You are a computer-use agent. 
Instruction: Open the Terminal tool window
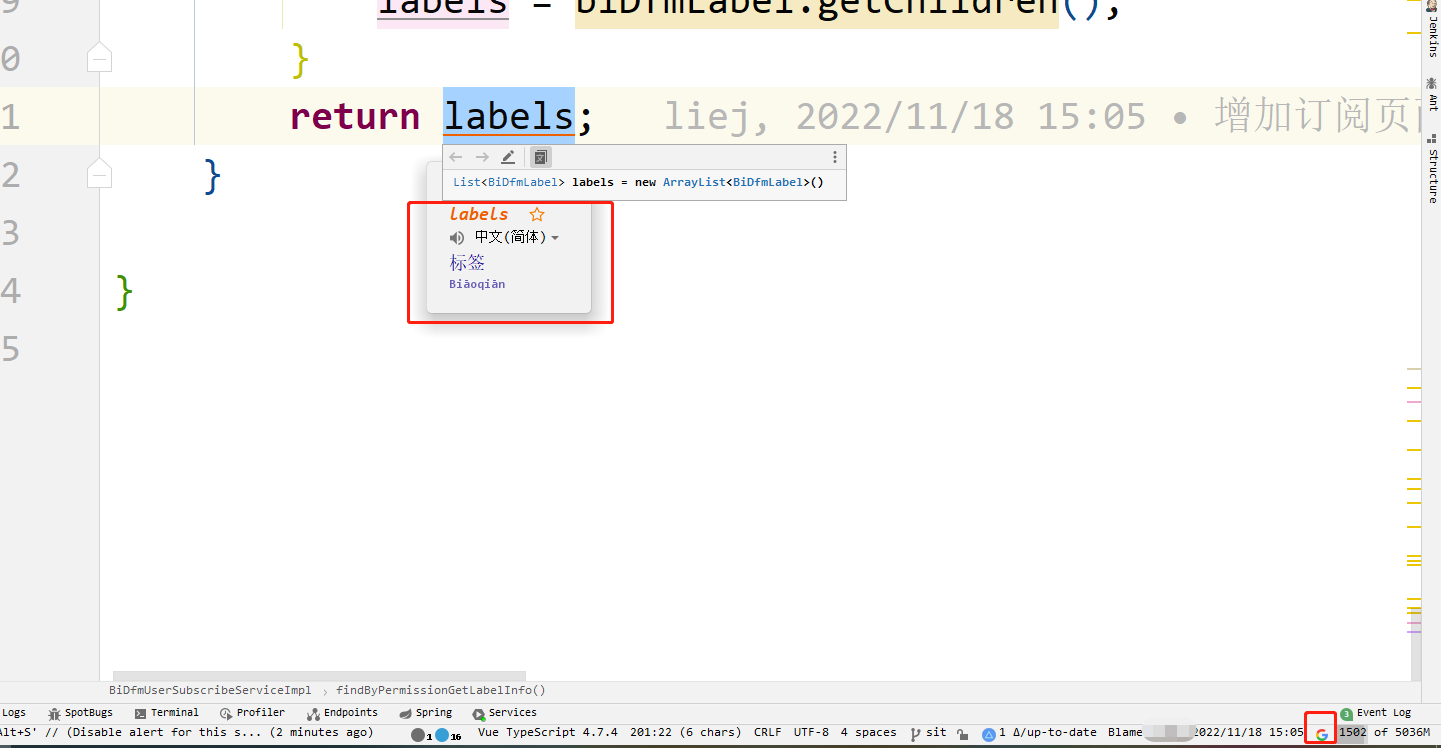pos(167,713)
